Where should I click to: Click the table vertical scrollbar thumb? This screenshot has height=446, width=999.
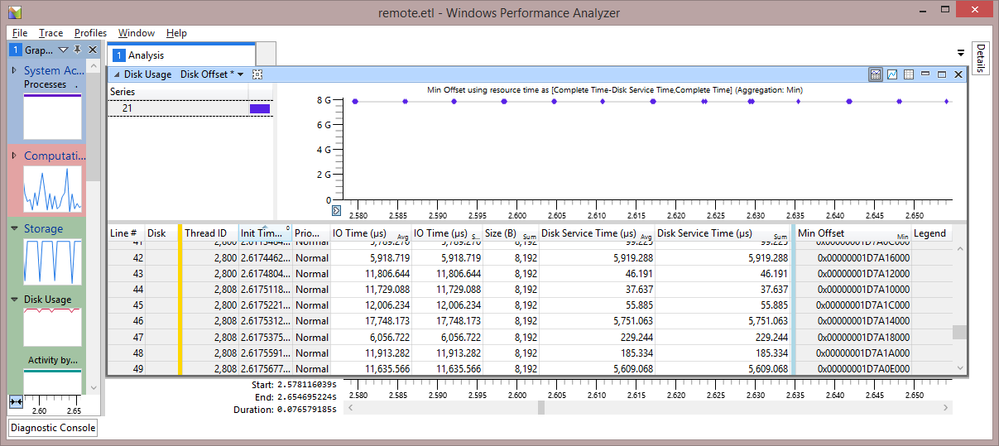coord(959,332)
